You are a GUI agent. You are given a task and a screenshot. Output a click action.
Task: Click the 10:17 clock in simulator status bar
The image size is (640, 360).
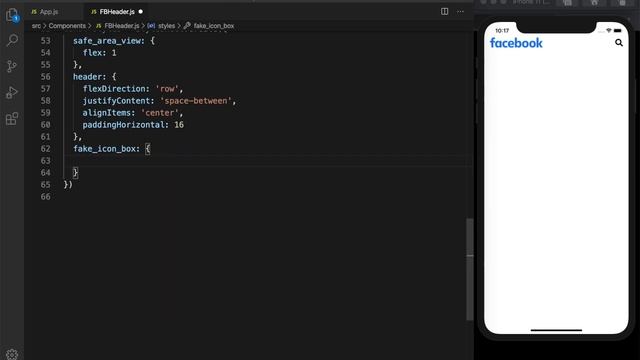pos(502,31)
